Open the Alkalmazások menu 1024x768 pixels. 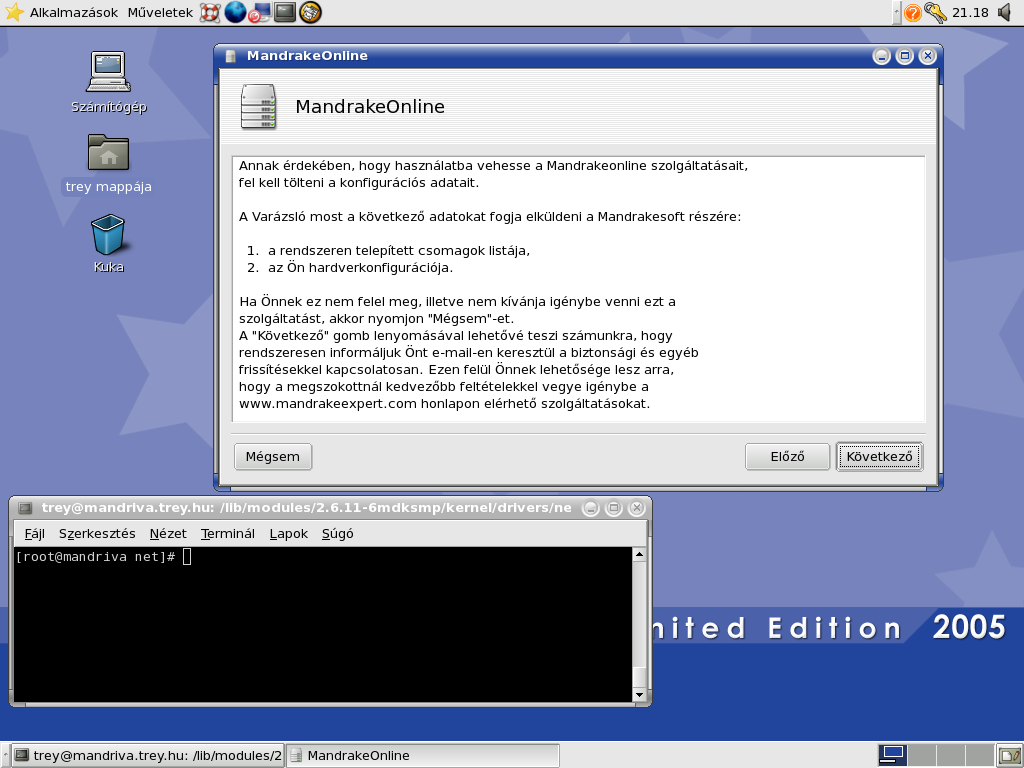(x=74, y=12)
